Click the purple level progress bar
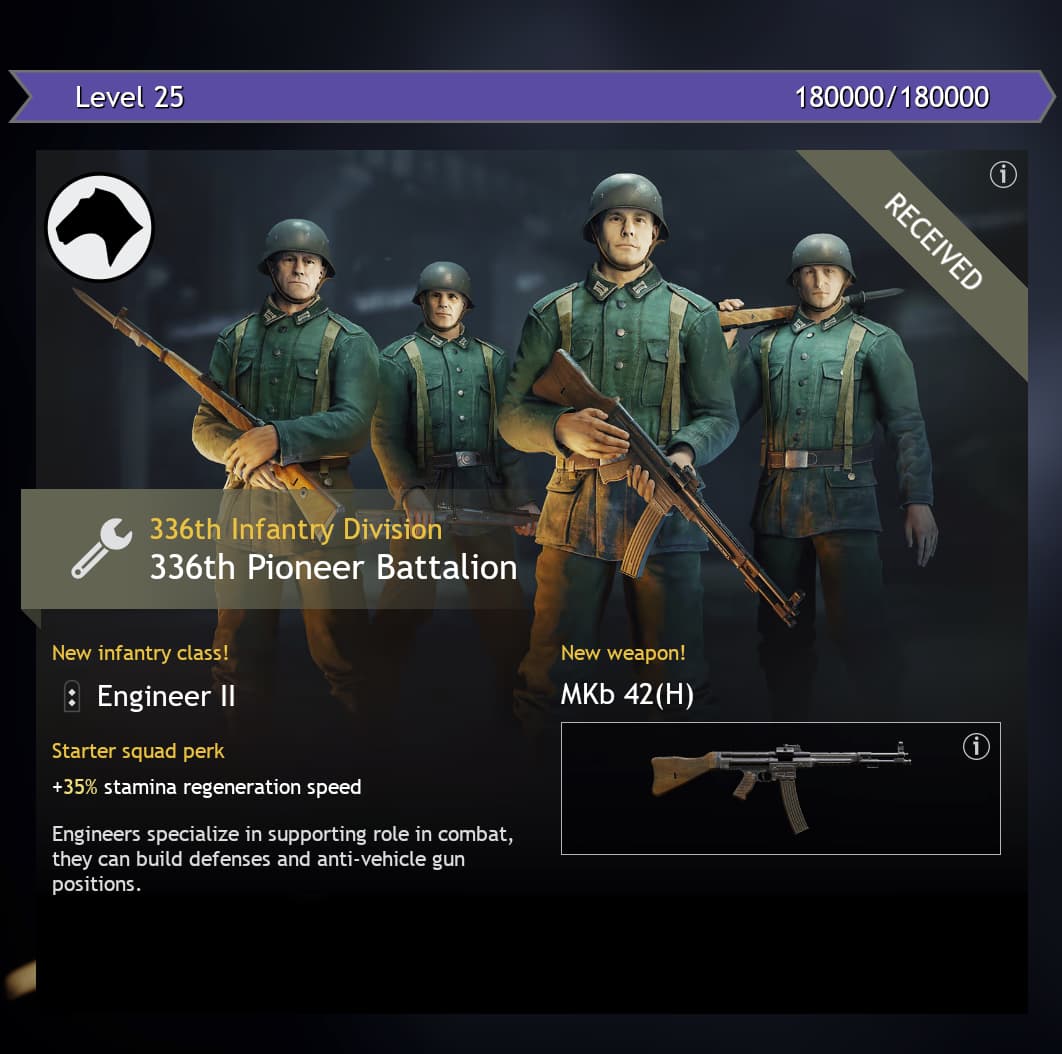The image size is (1062, 1054). [532, 96]
